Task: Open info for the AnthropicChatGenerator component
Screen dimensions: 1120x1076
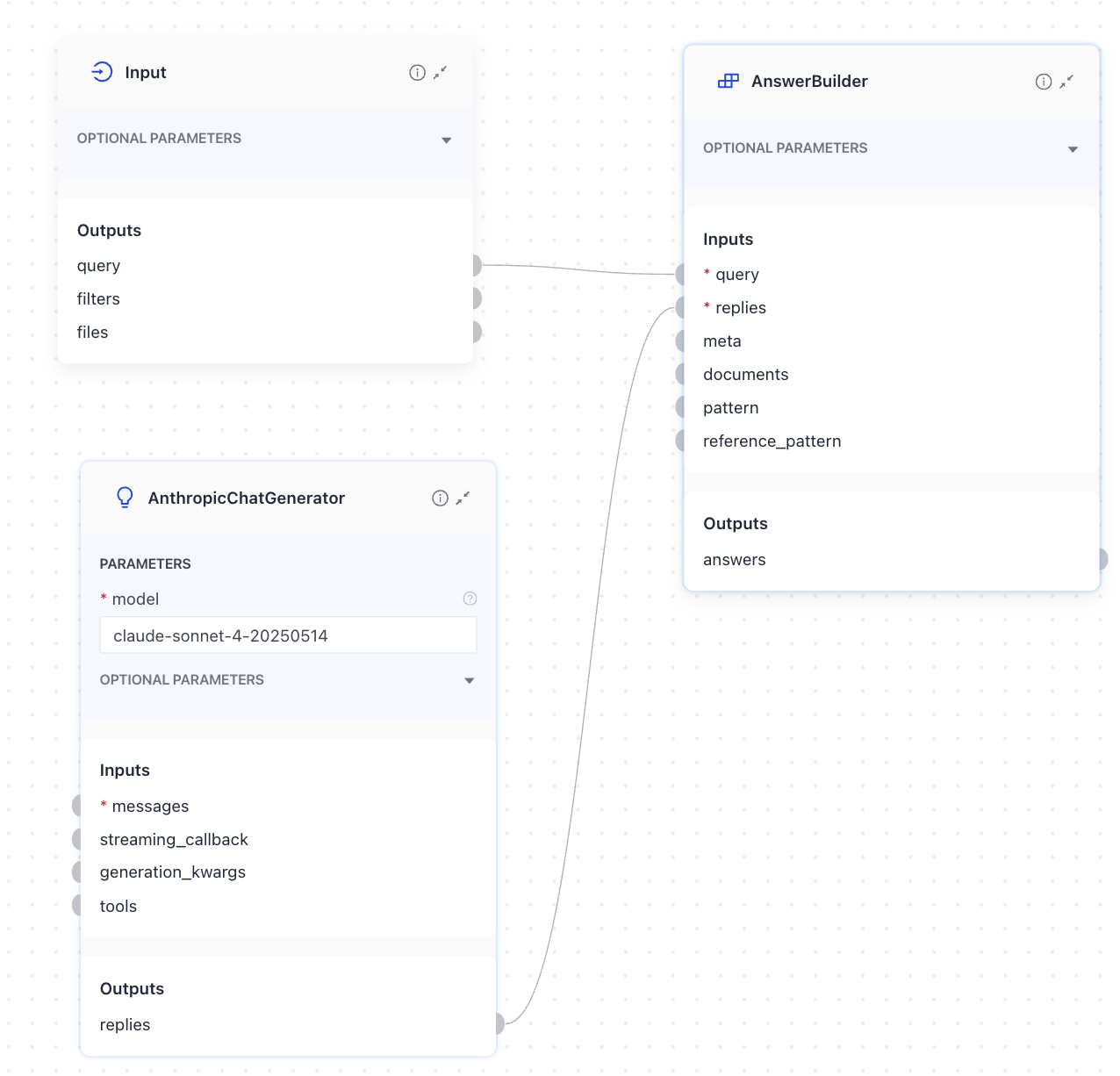Action: click(439, 498)
